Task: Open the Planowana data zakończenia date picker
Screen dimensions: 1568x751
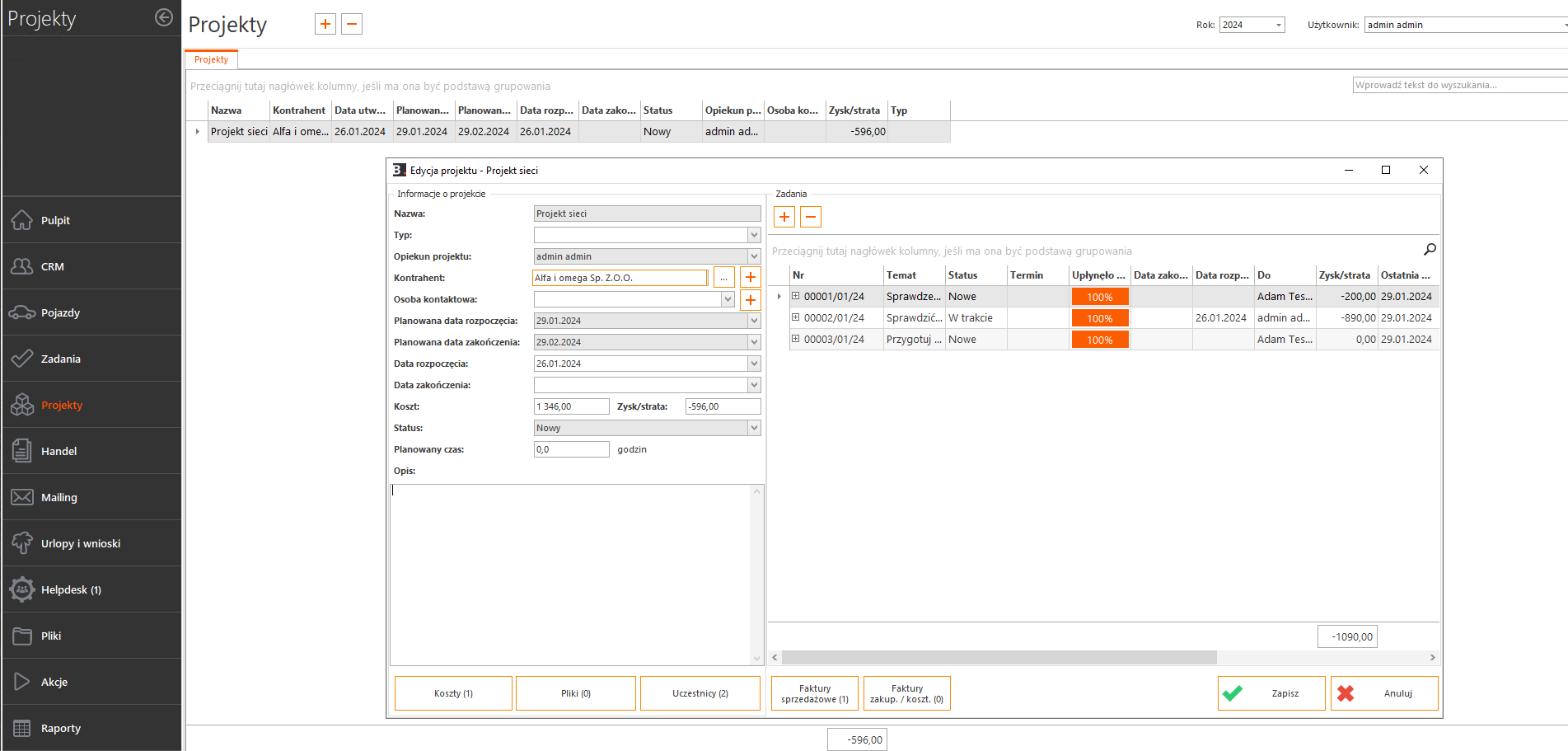Action: pyautogui.click(x=754, y=342)
